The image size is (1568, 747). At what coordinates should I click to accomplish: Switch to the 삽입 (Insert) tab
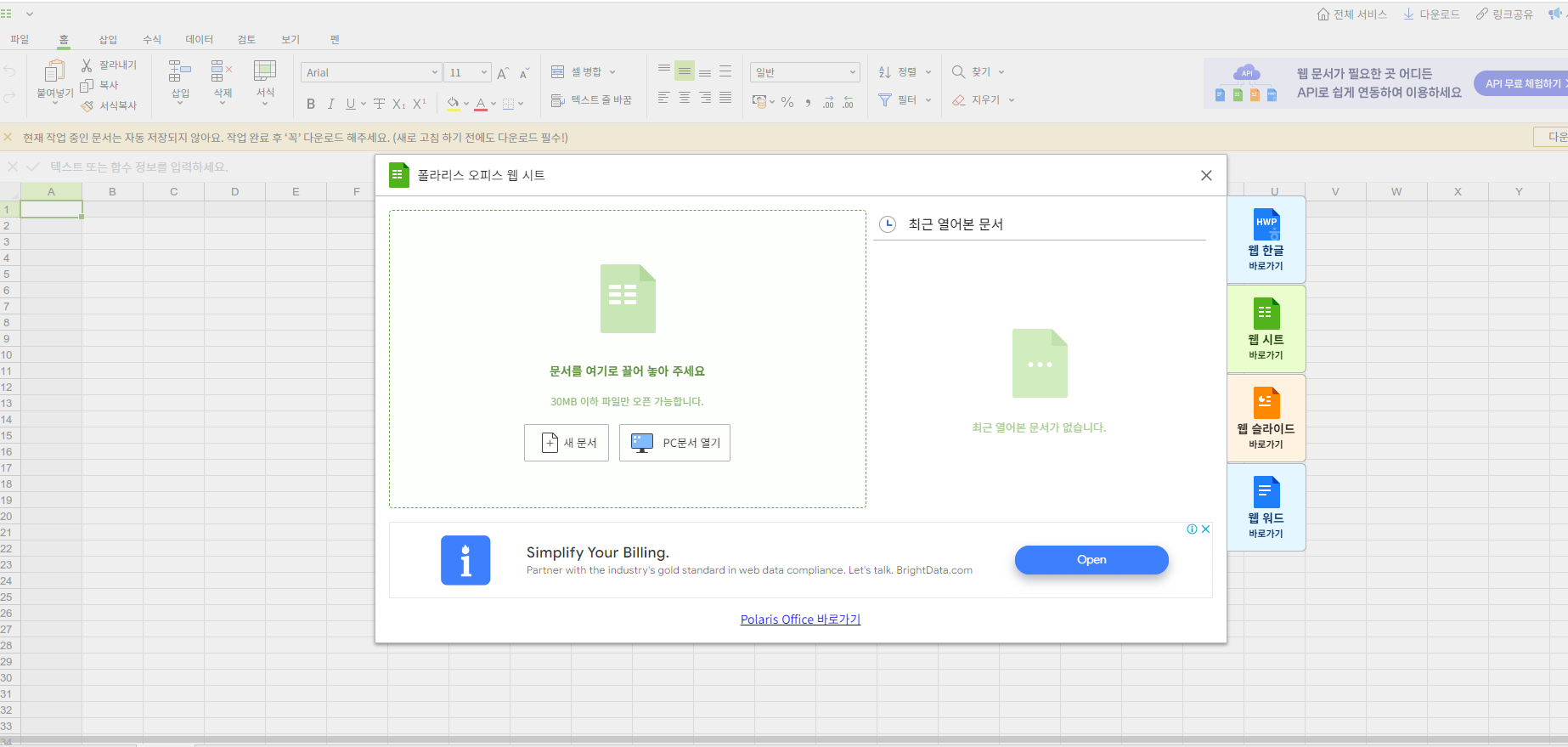click(x=108, y=39)
